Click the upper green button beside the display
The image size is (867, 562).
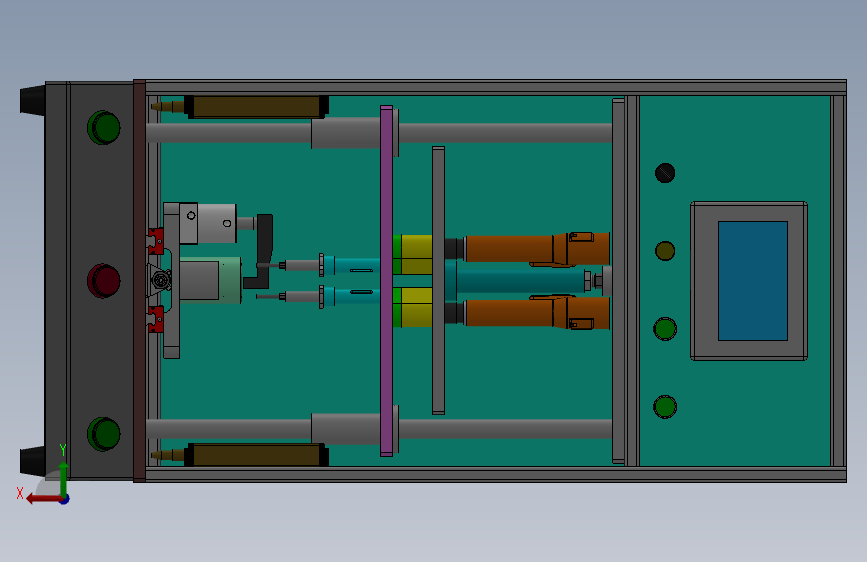665,329
